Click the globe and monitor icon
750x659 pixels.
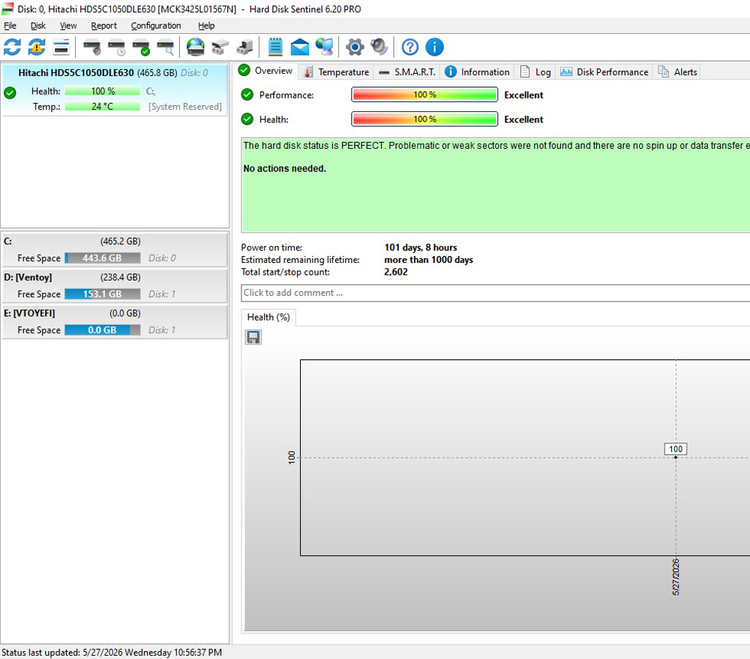tap(324, 47)
